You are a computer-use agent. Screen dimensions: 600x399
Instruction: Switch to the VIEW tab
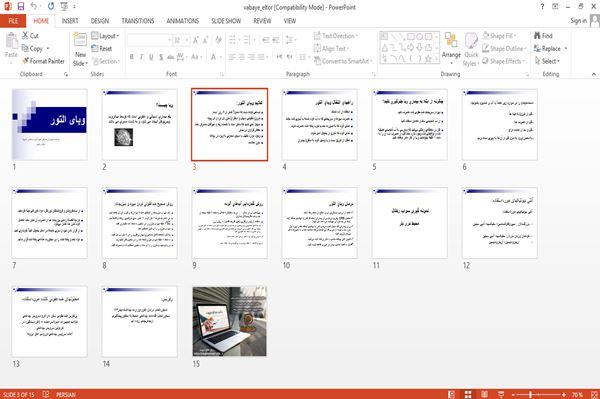click(290, 21)
